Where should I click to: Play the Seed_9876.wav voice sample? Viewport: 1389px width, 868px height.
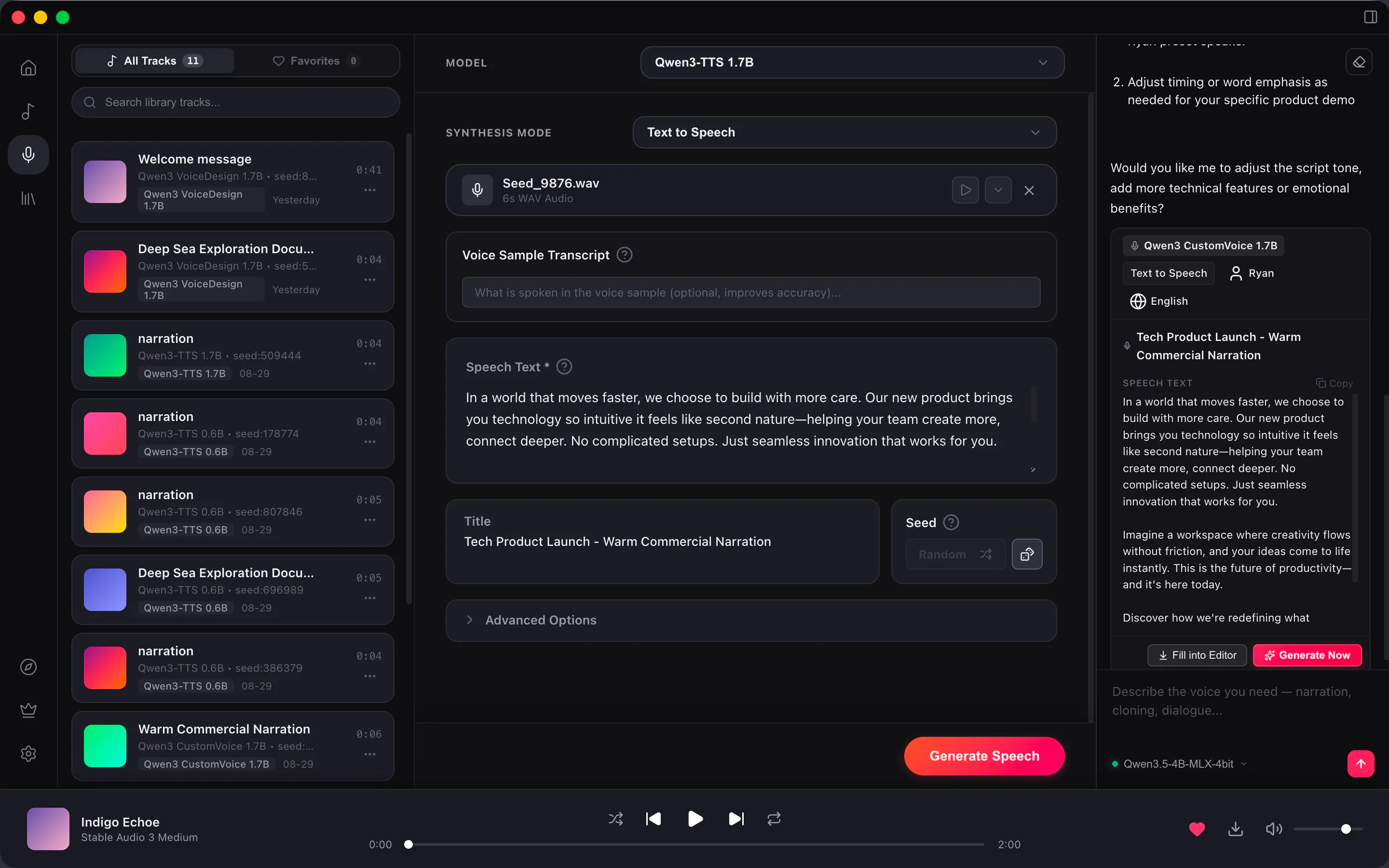click(966, 190)
